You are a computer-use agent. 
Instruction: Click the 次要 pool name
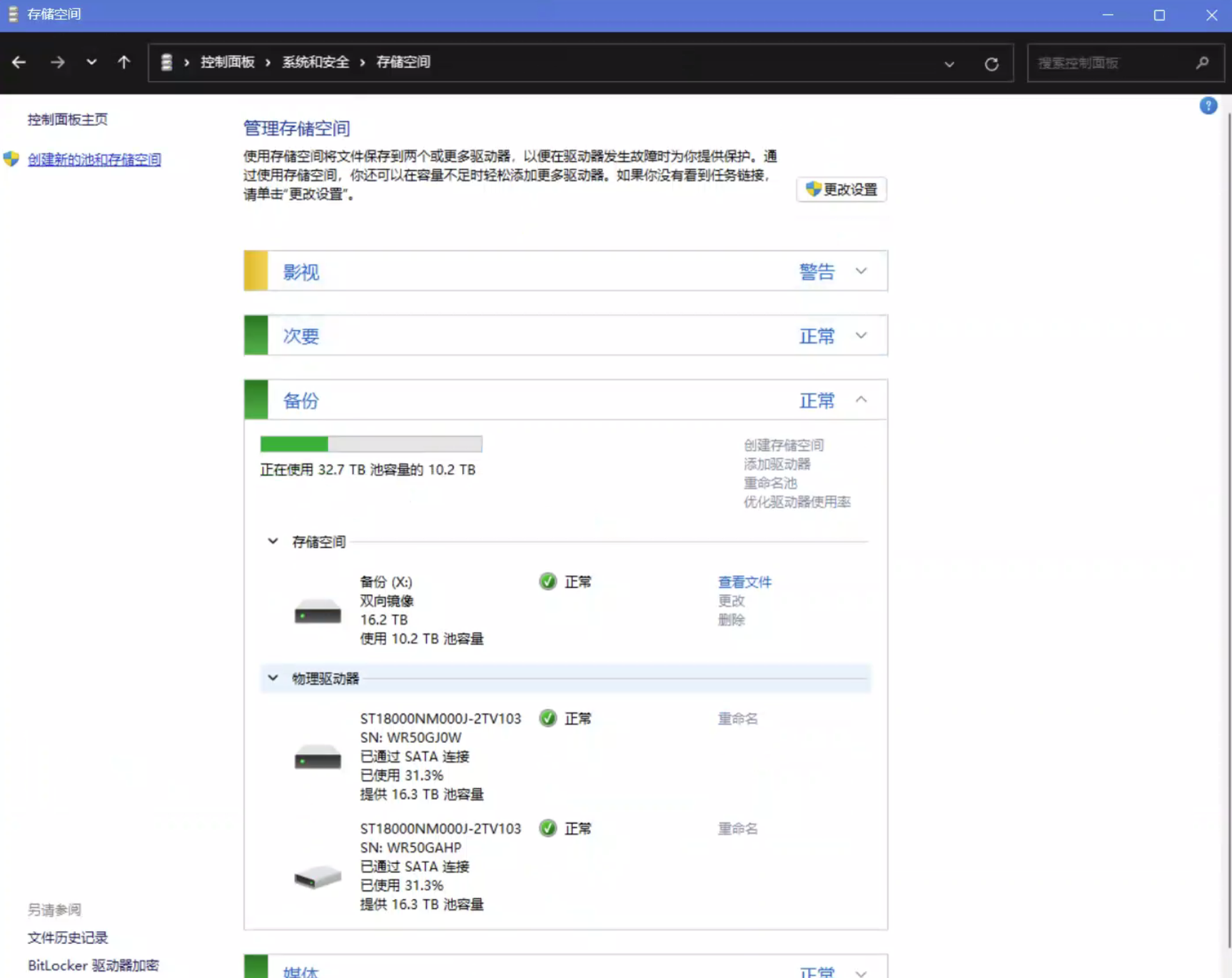301,336
